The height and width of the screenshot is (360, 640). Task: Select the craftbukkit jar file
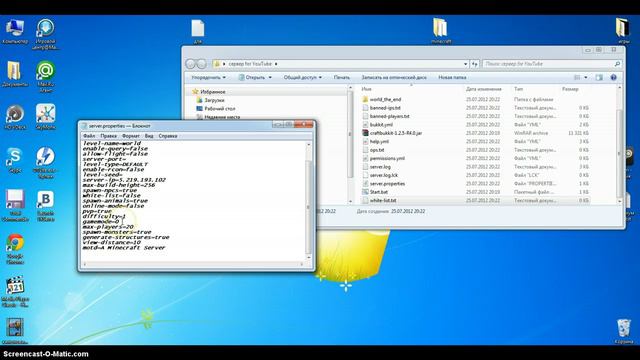coord(396,133)
